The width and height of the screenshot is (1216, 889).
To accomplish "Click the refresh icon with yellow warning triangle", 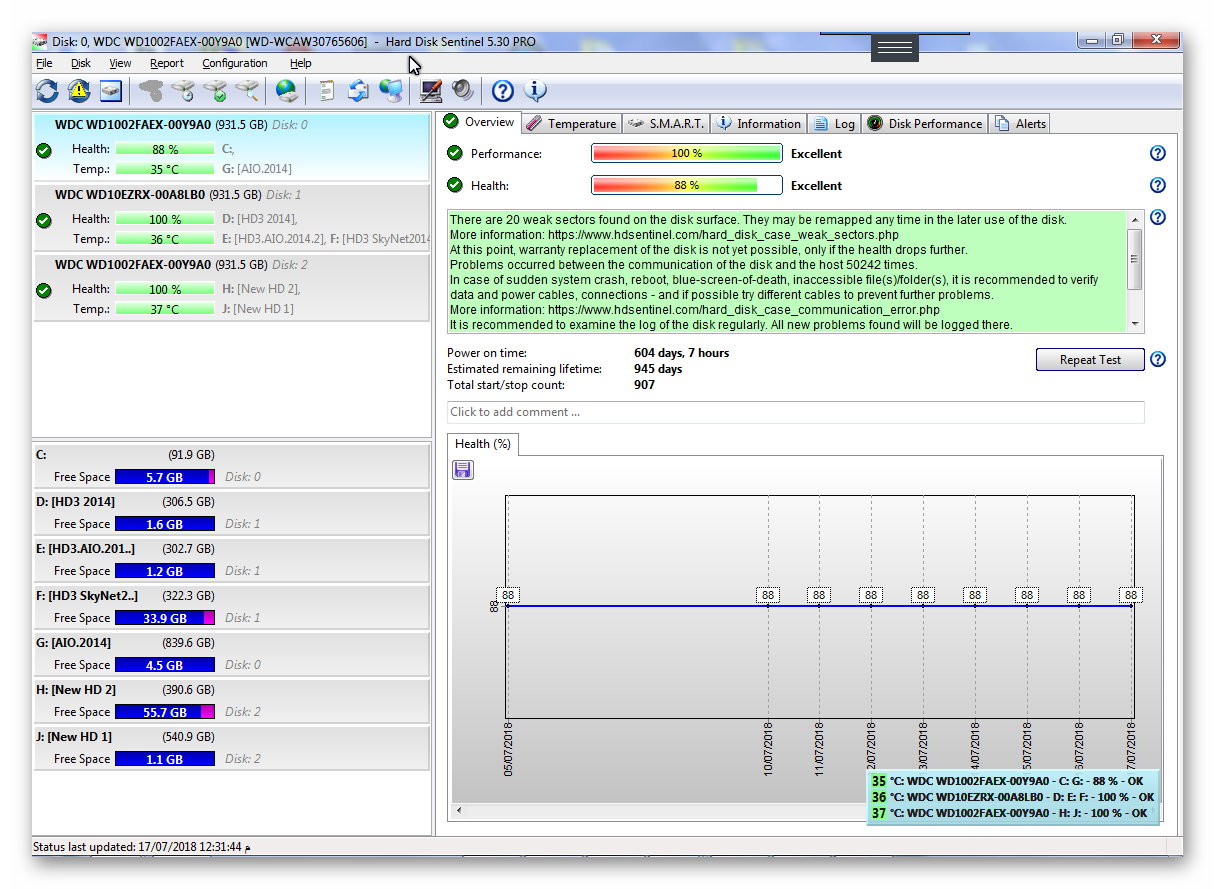I will 79,91.
